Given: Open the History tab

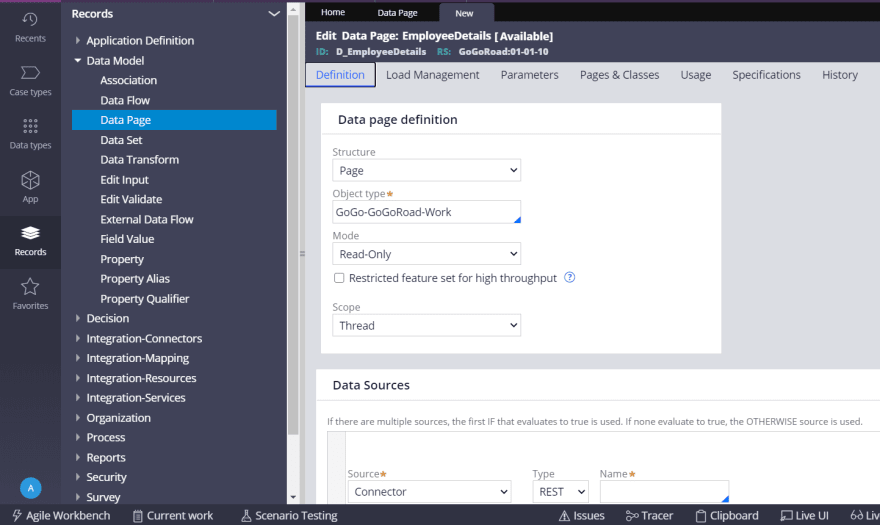Looking at the screenshot, I should (x=840, y=75).
